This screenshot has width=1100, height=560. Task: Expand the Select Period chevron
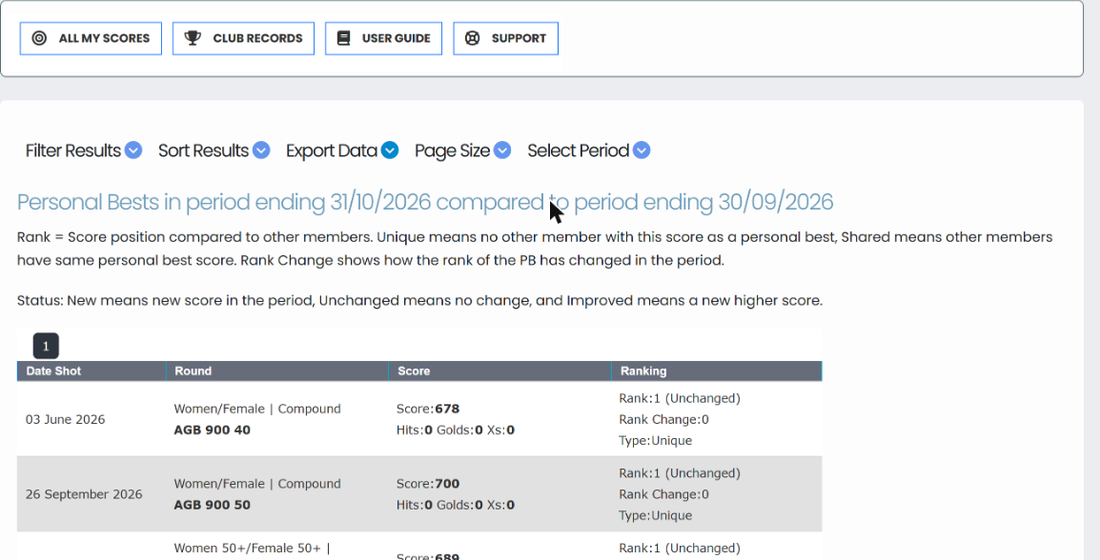tap(641, 150)
